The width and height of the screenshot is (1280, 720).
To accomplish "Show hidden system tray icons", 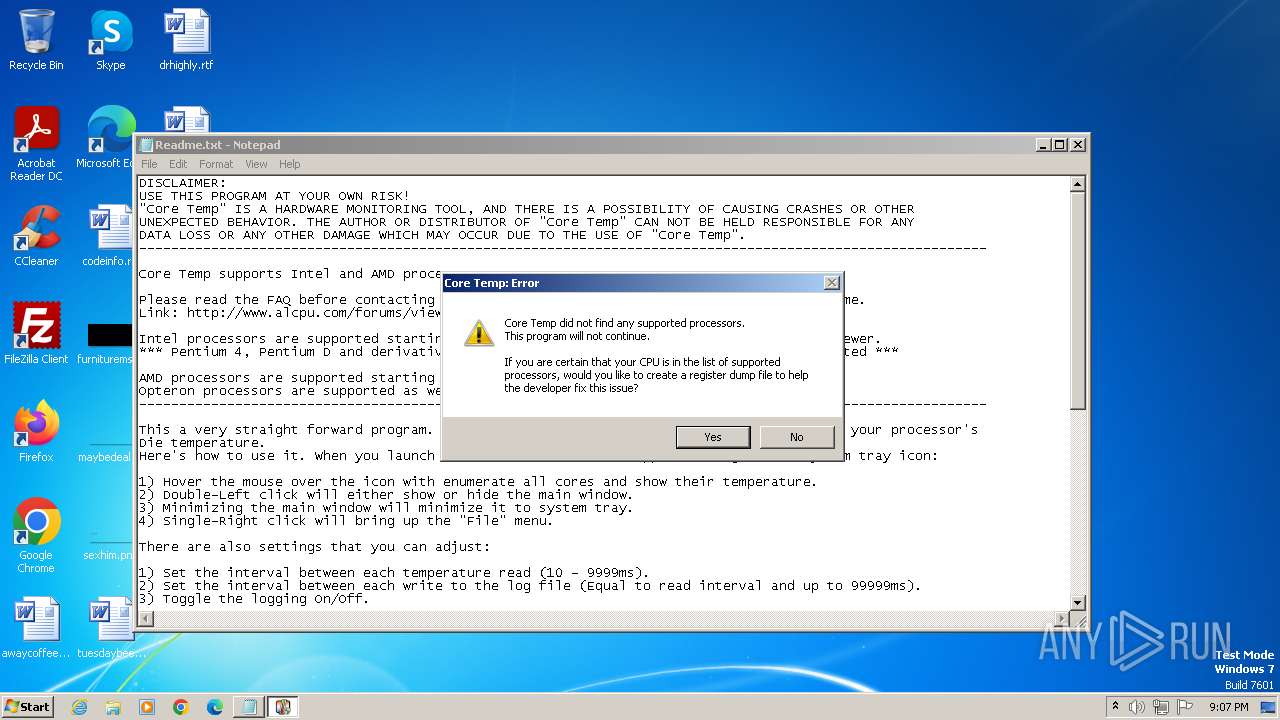I will pyautogui.click(x=1116, y=706).
